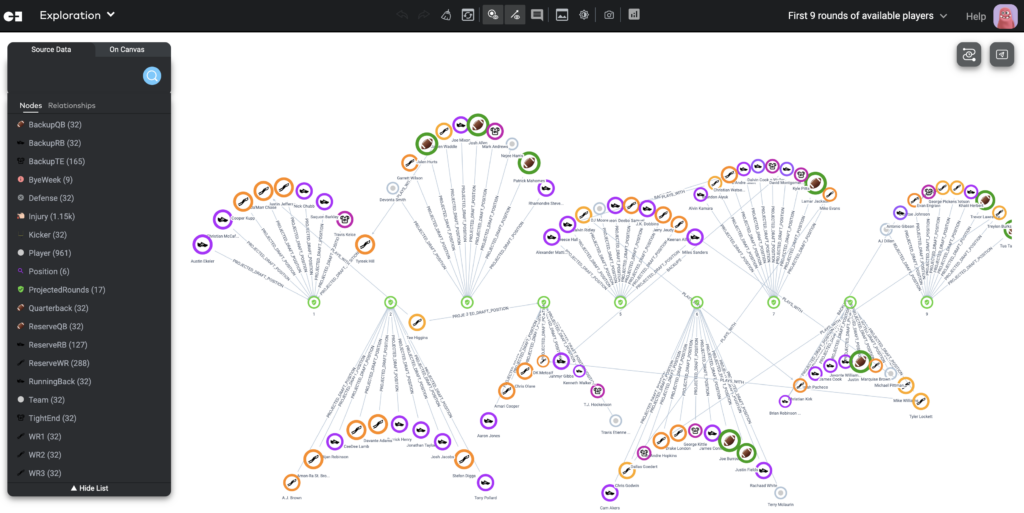The image size is (1024, 513).
Task: Select the Relationships tab
Action: (72, 105)
